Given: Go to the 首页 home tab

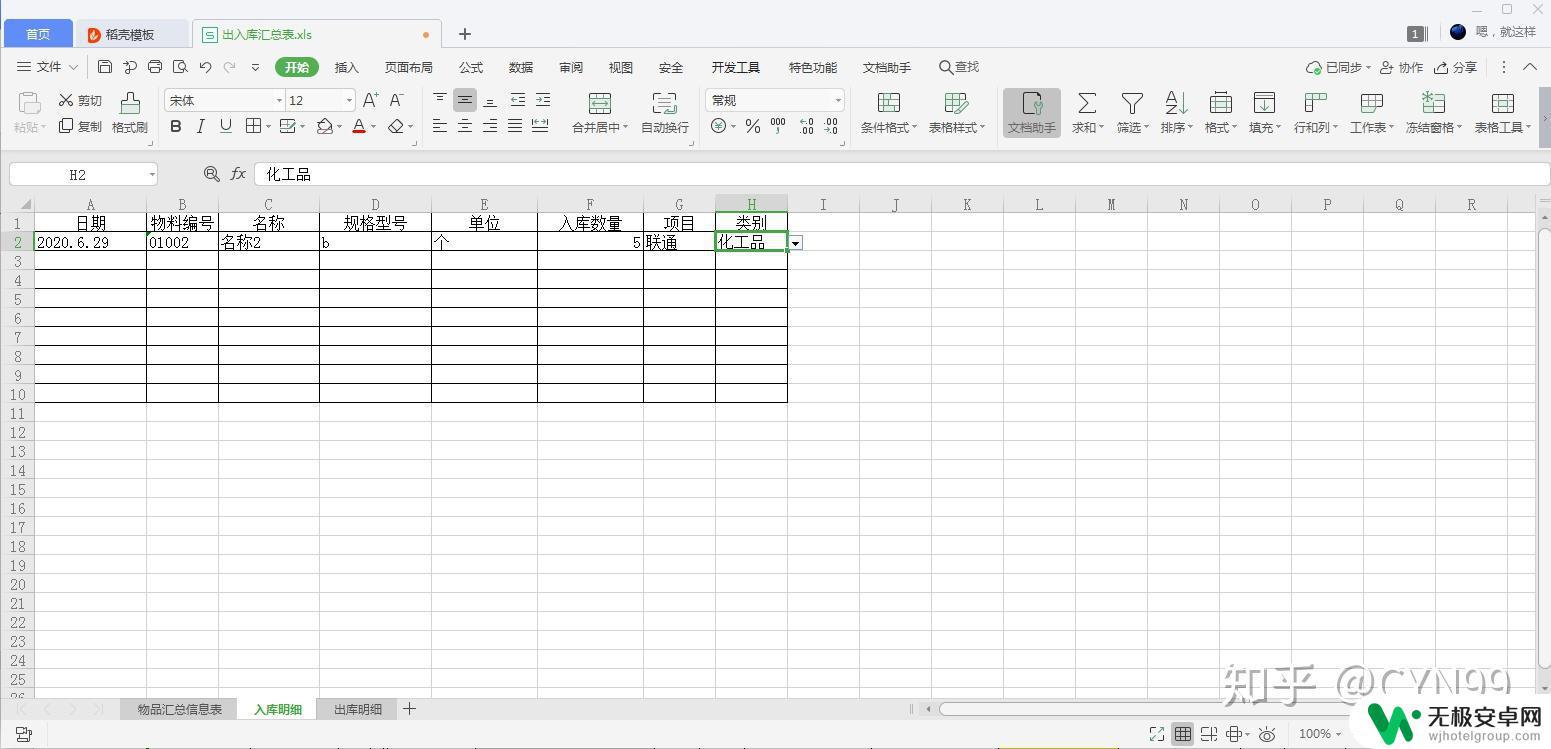Looking at the screenshot, I should point(38,34).
